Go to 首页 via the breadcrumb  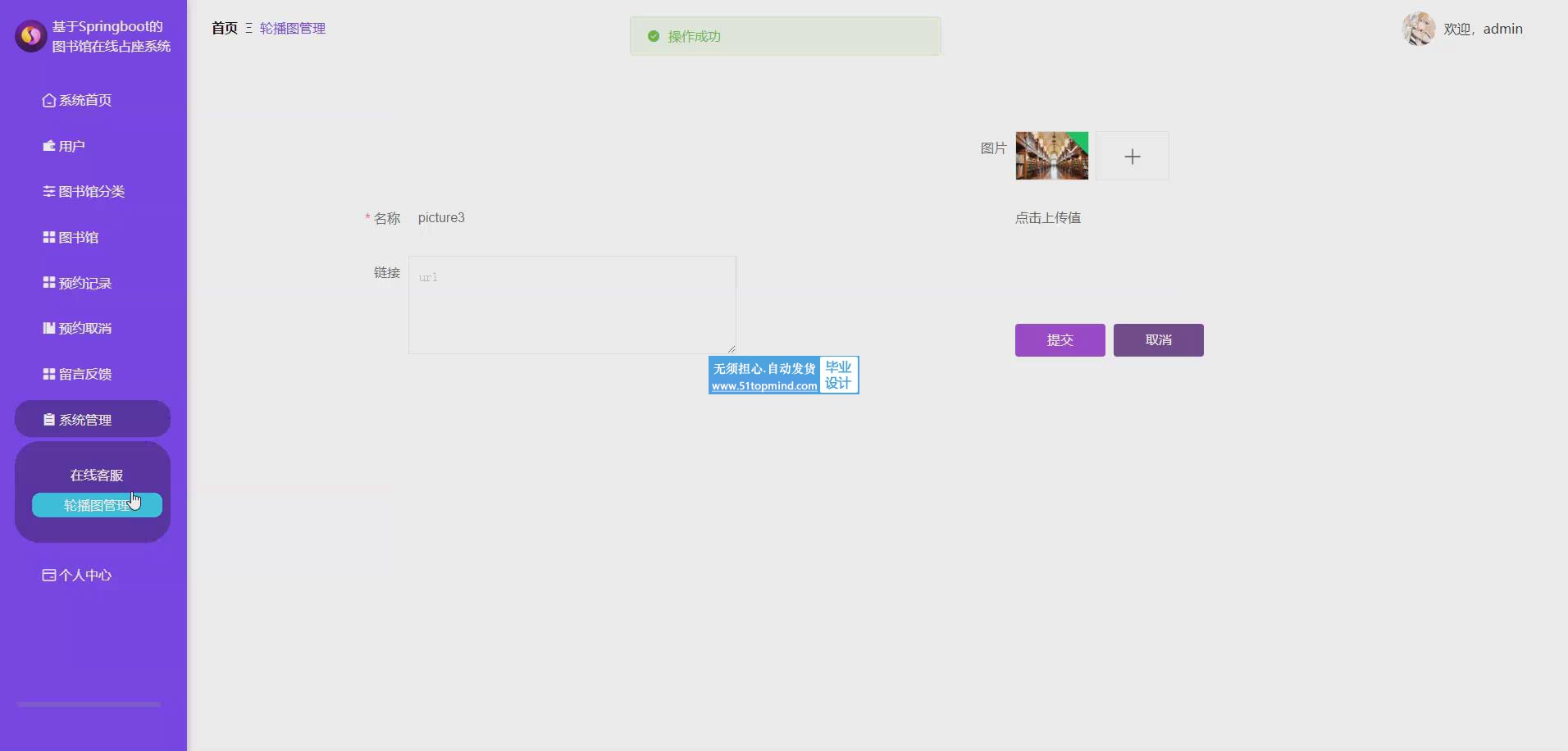pyautogui.click(x=224, y=28)
